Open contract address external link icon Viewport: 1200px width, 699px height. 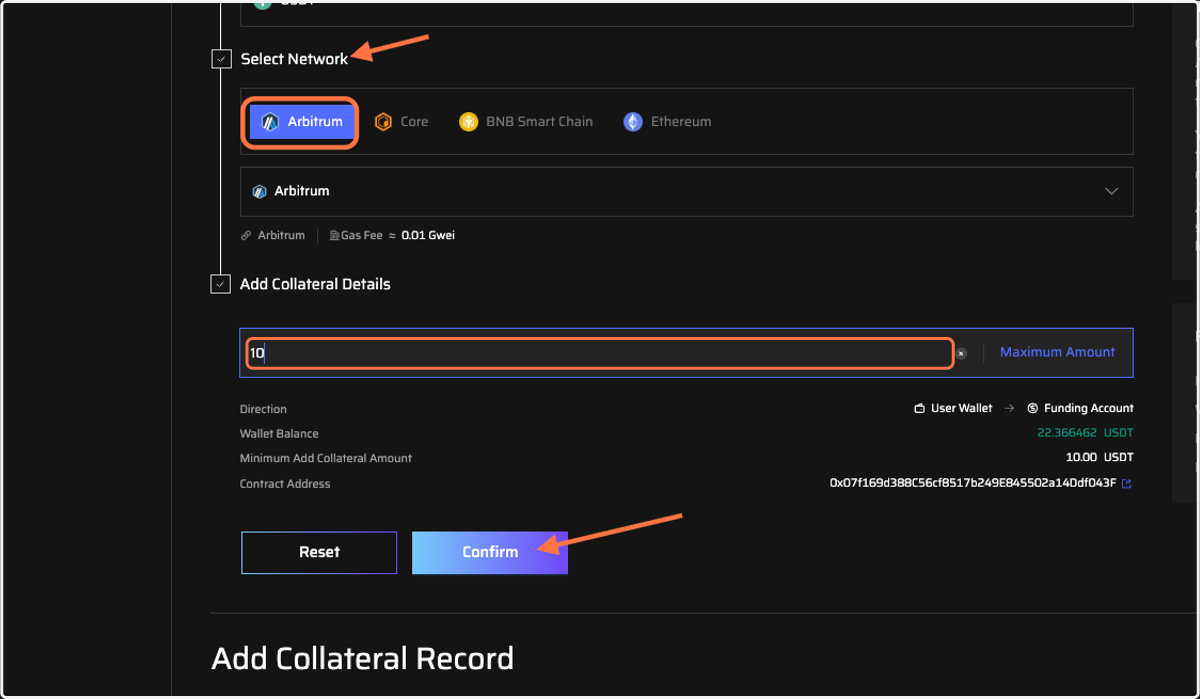pos(1127,484)
